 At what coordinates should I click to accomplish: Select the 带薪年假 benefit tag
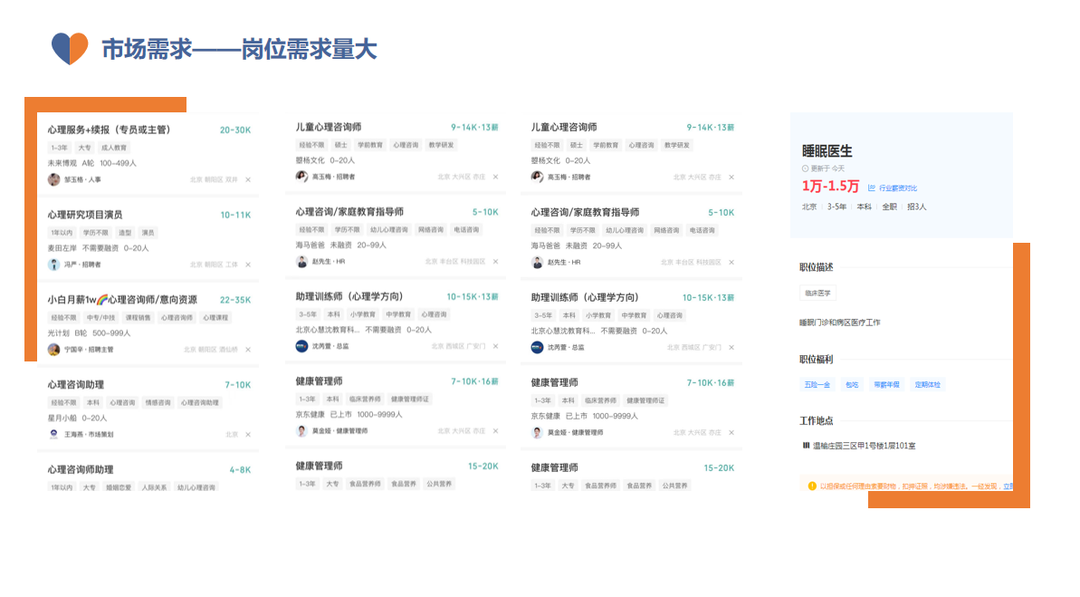point(886,384)
